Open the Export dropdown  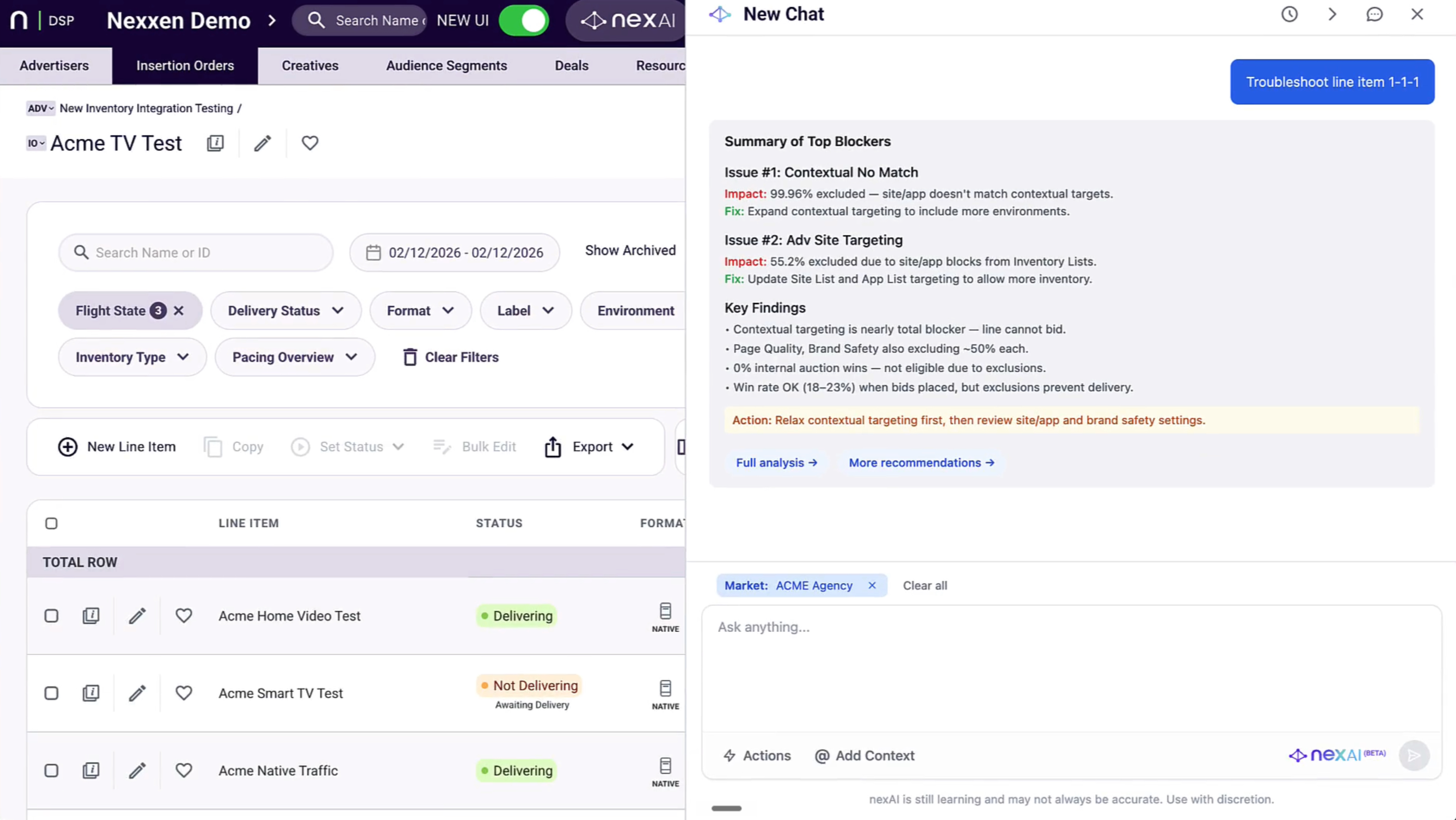click(x=589, y=447)
